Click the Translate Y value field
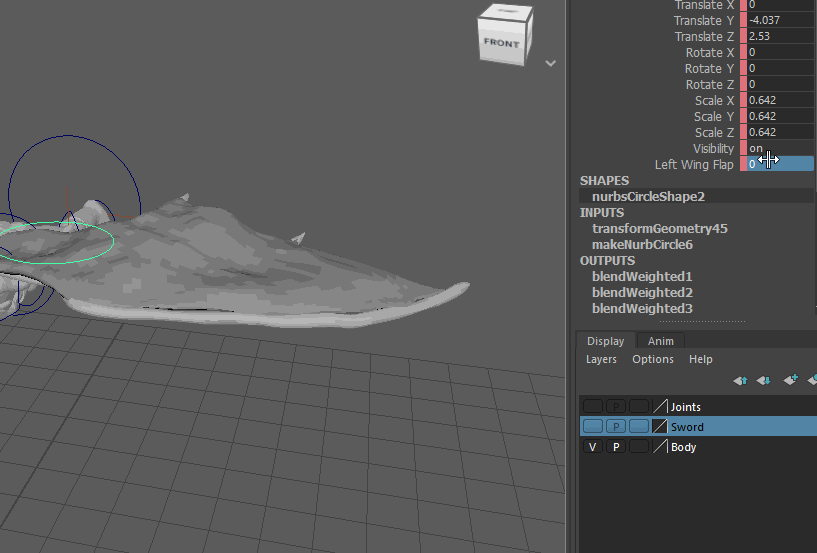 click(780, 20)
